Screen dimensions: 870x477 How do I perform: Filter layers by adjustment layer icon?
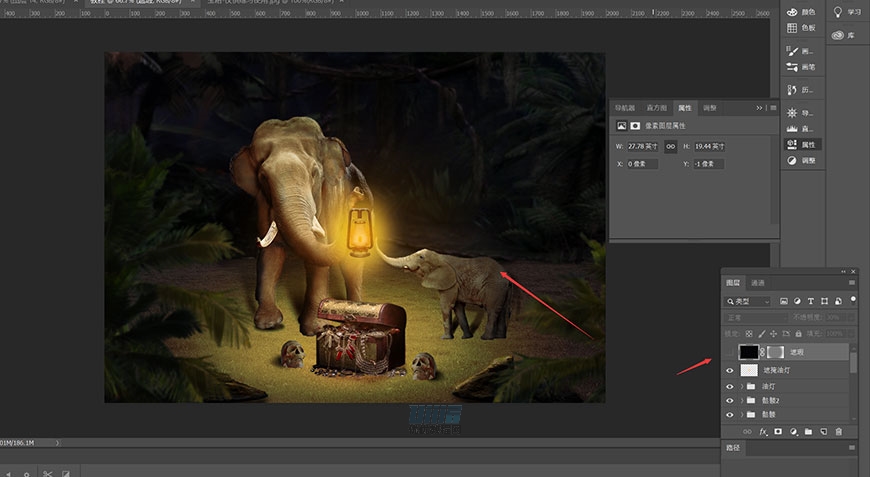click(x=797, y=301)
